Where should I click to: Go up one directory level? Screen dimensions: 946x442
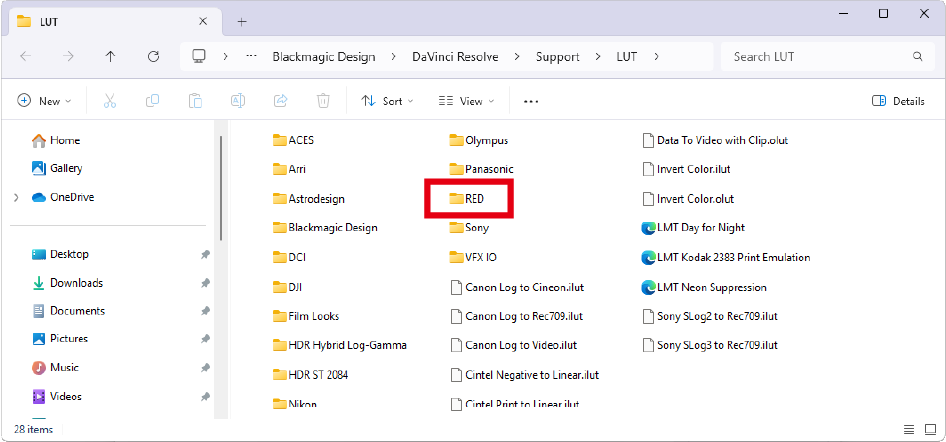click(110, 56)
